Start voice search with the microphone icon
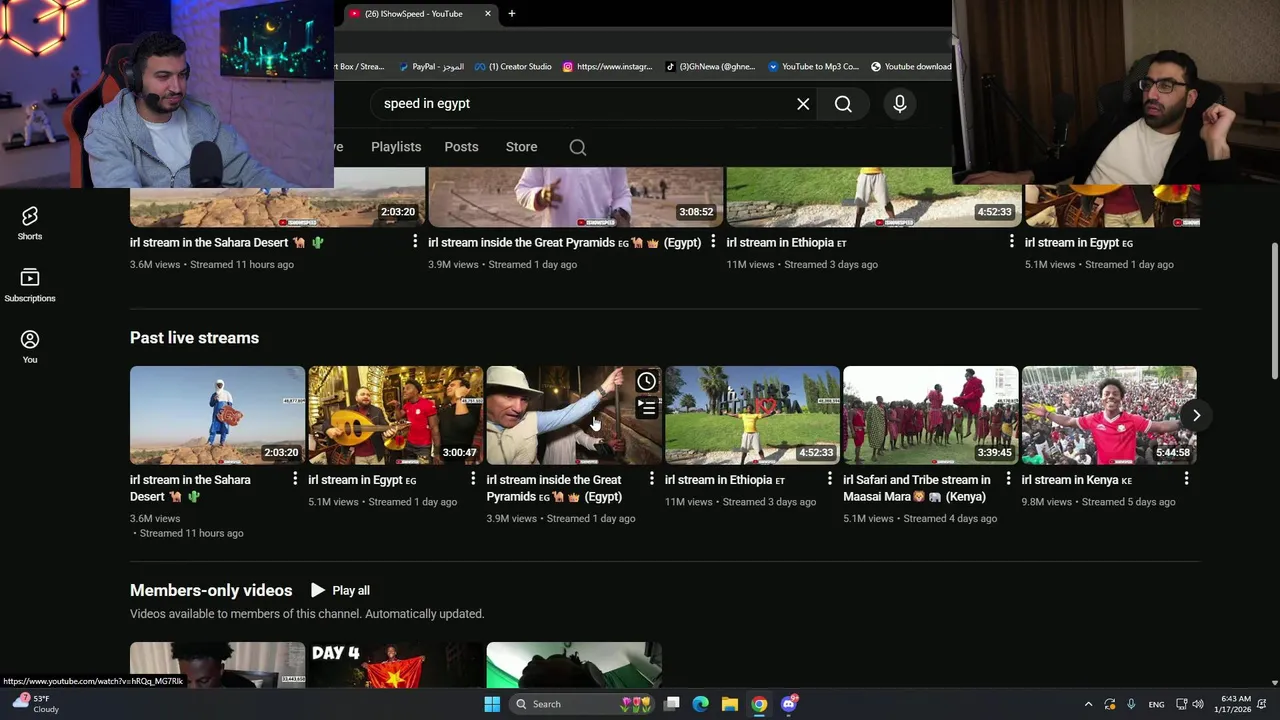Screen dimensions: 1280x720 [899, 104]
